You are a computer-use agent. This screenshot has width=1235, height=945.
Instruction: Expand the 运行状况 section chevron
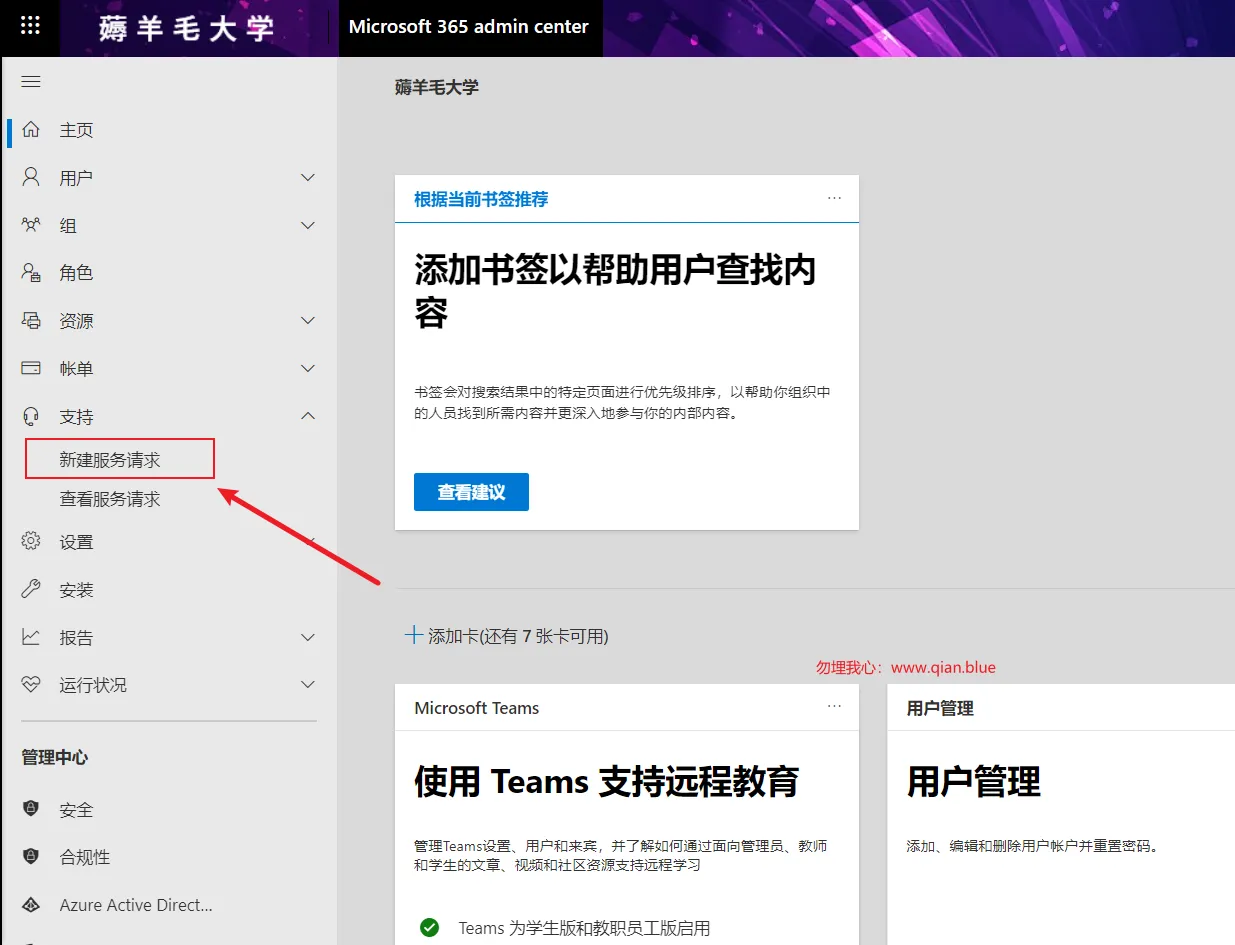tap(308, 685)
